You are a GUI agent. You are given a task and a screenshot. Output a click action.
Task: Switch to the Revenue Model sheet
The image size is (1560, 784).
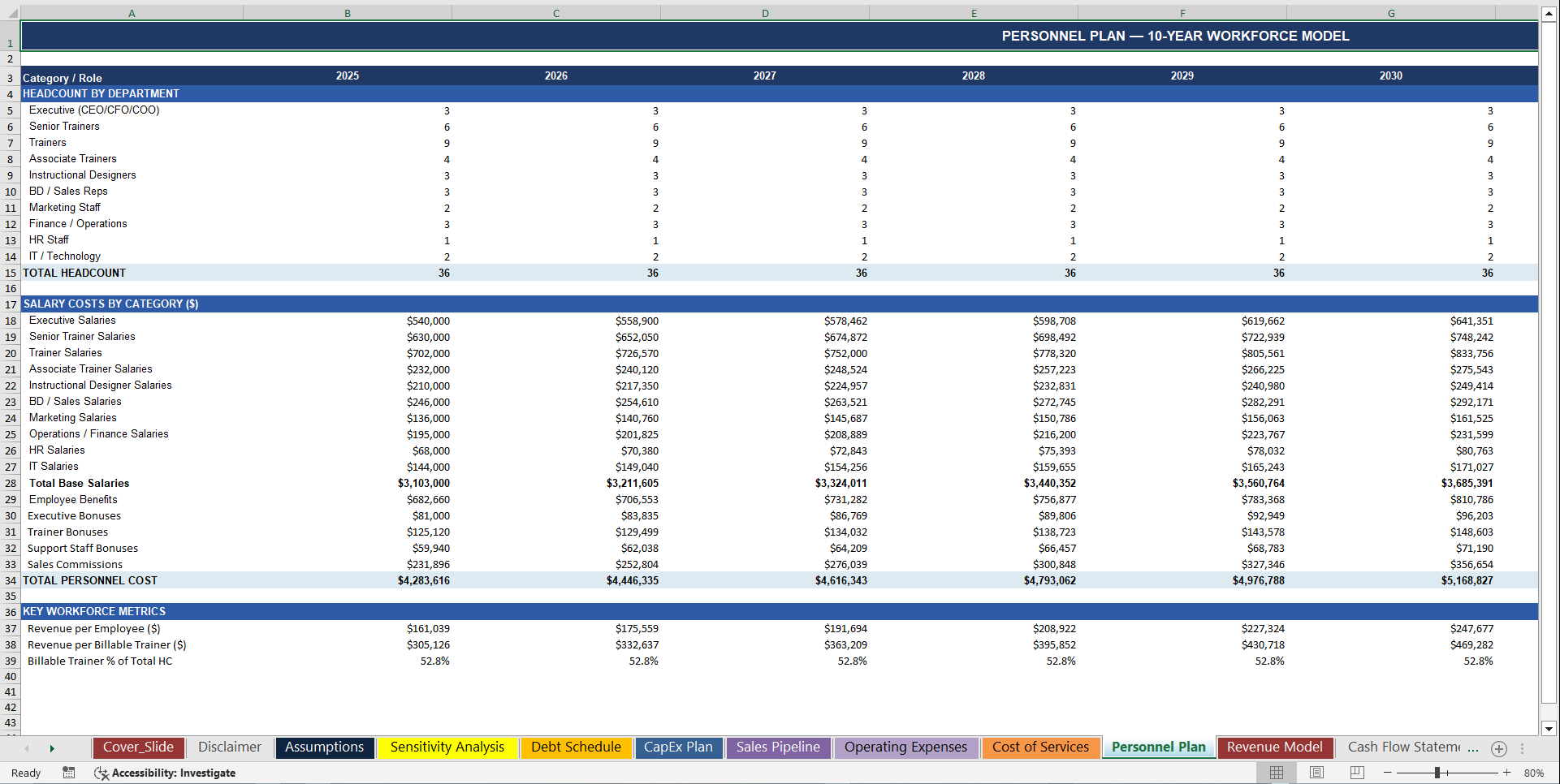[1275, 747]
